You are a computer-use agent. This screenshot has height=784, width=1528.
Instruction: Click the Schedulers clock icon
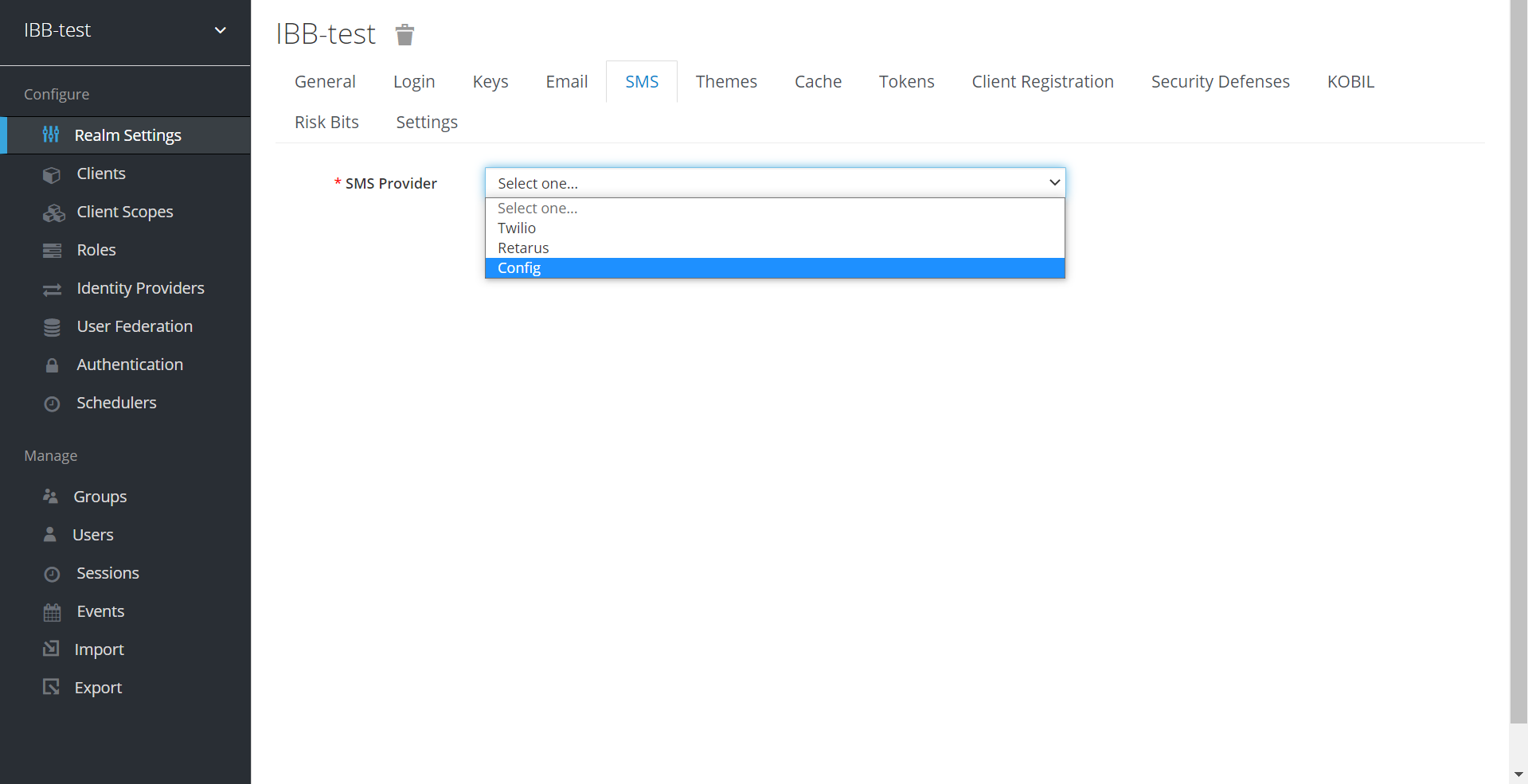coord(52,404)
